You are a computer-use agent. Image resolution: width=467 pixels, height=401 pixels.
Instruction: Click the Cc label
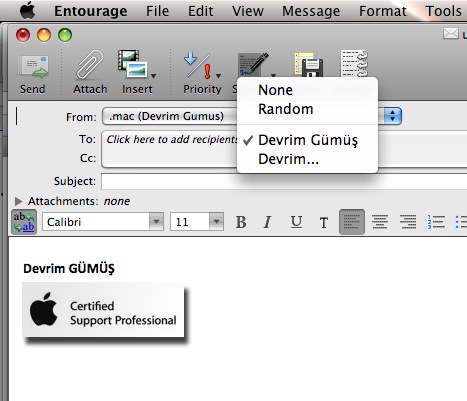[88, 158]
